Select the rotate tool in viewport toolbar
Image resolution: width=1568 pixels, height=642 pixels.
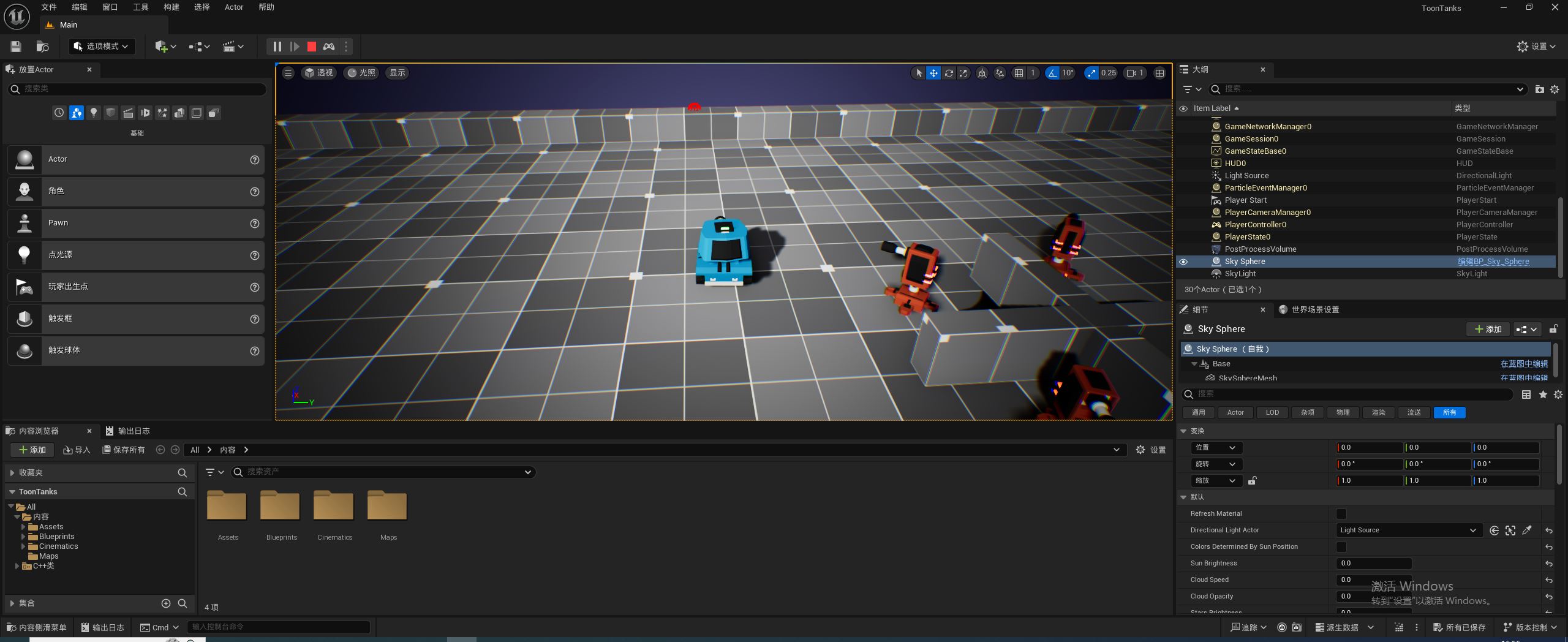coord(948,73)
